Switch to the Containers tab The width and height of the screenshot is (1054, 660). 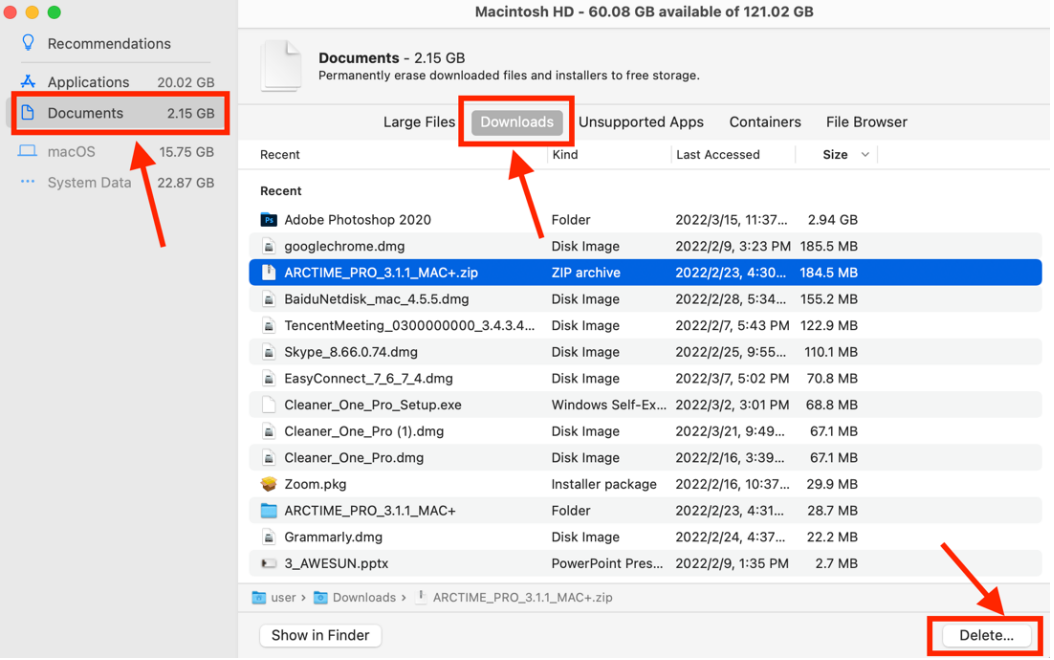coord(765,122)
